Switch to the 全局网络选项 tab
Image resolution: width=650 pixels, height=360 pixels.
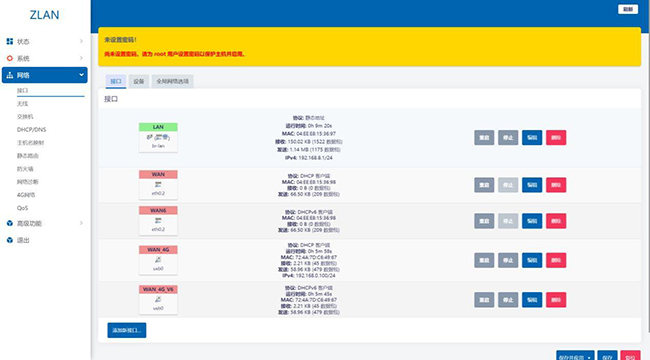click(x=172, y=81)
